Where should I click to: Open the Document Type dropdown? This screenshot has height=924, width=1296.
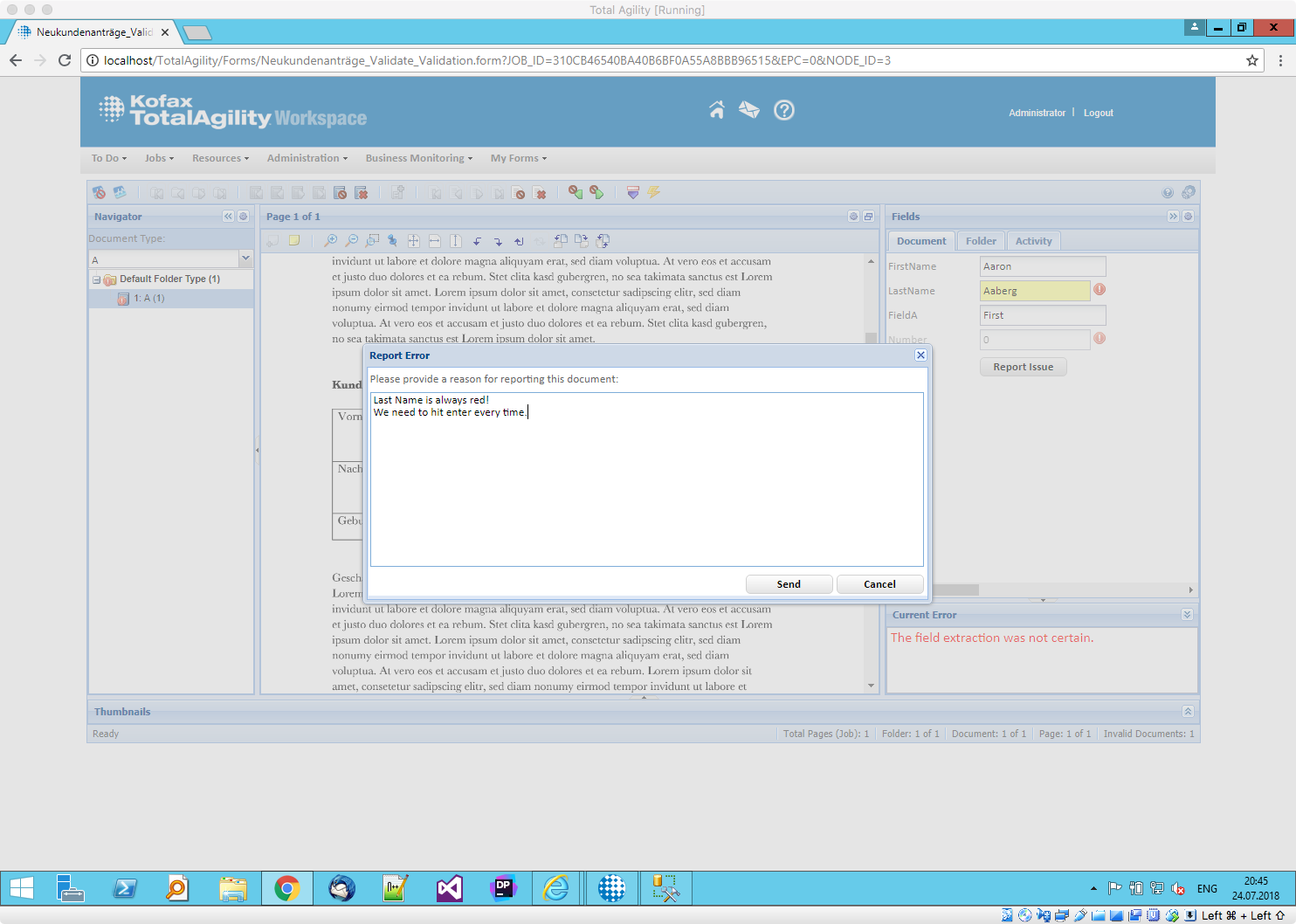tap(245, 259)
